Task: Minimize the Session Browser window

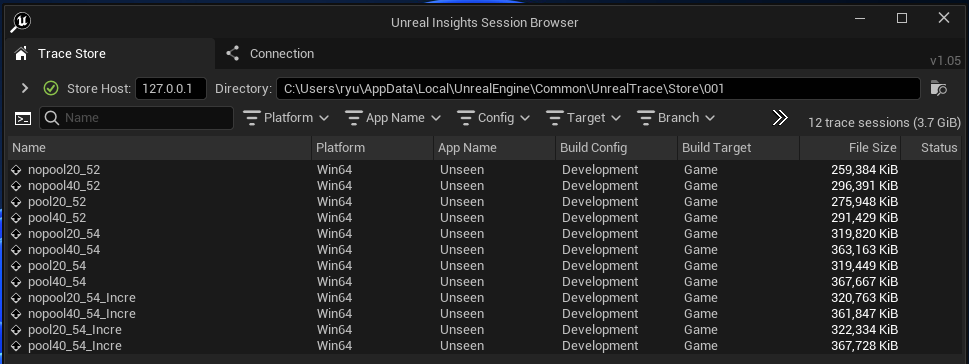Action: click(x=860, y=19)
